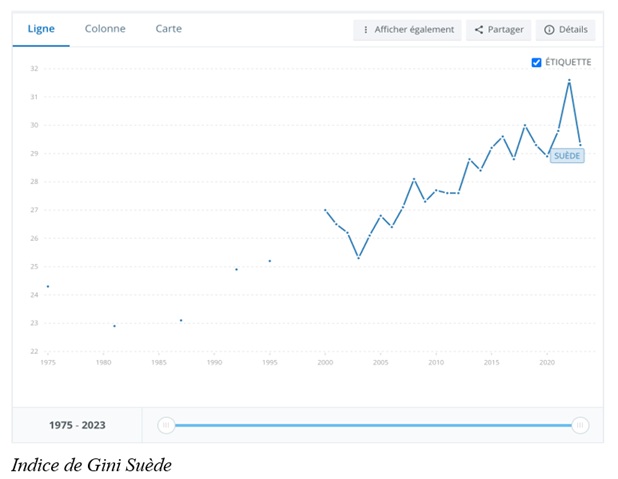This screenshot has width=618, height=479.
Task: Click the three-dot icon beside Afficher également
Action: (366, 30)
